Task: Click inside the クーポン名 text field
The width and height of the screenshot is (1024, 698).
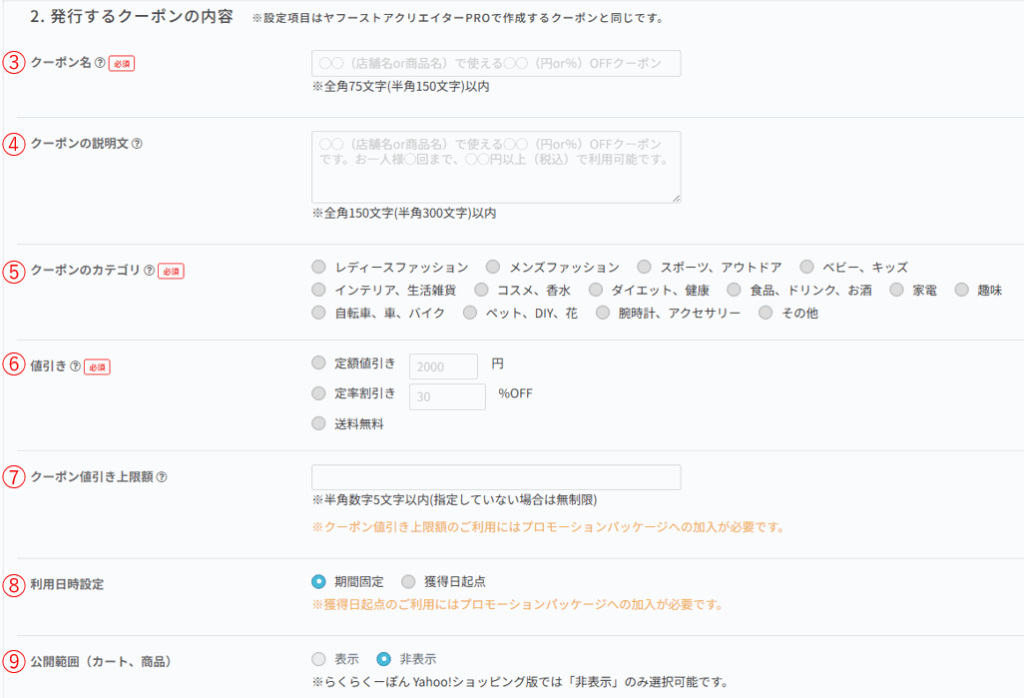Action: 496,64
